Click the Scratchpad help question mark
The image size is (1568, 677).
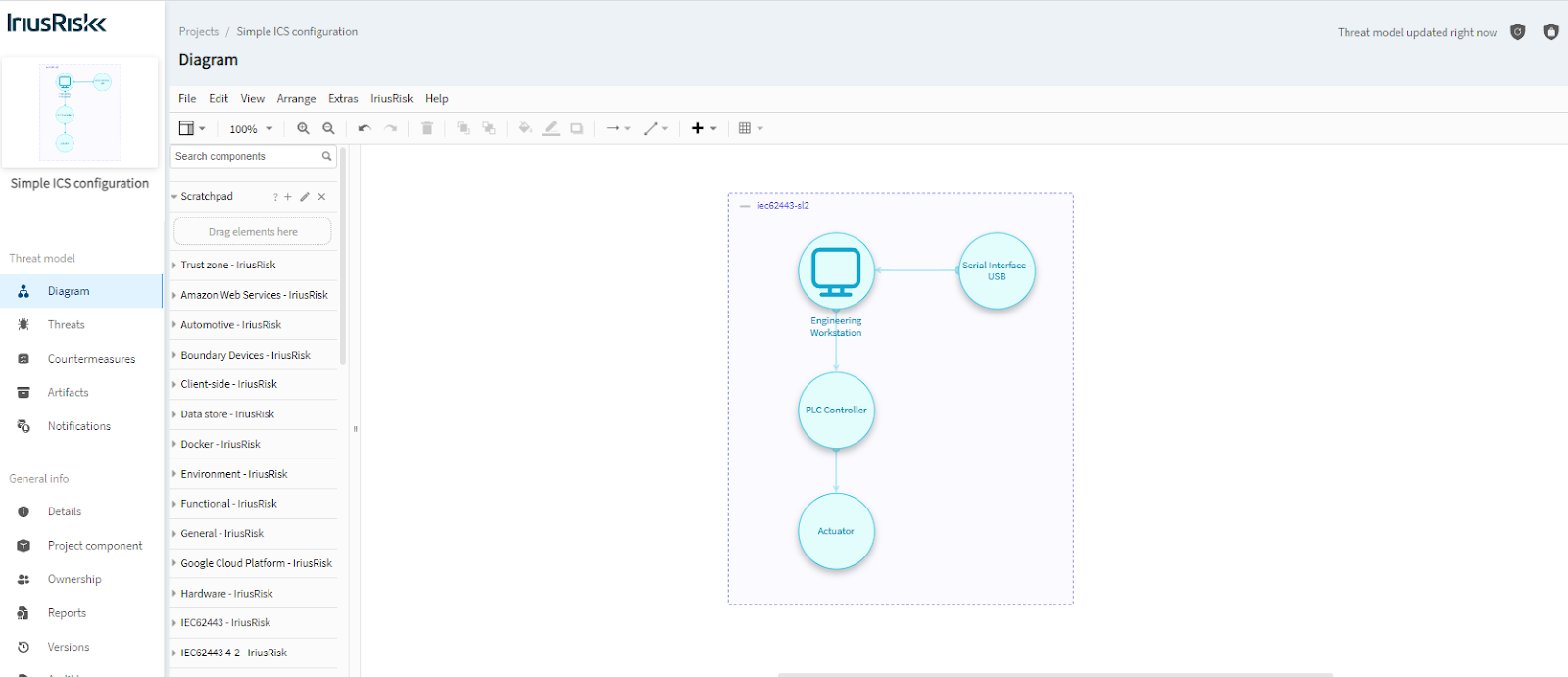pyautogui.click(x=275, y=197)
